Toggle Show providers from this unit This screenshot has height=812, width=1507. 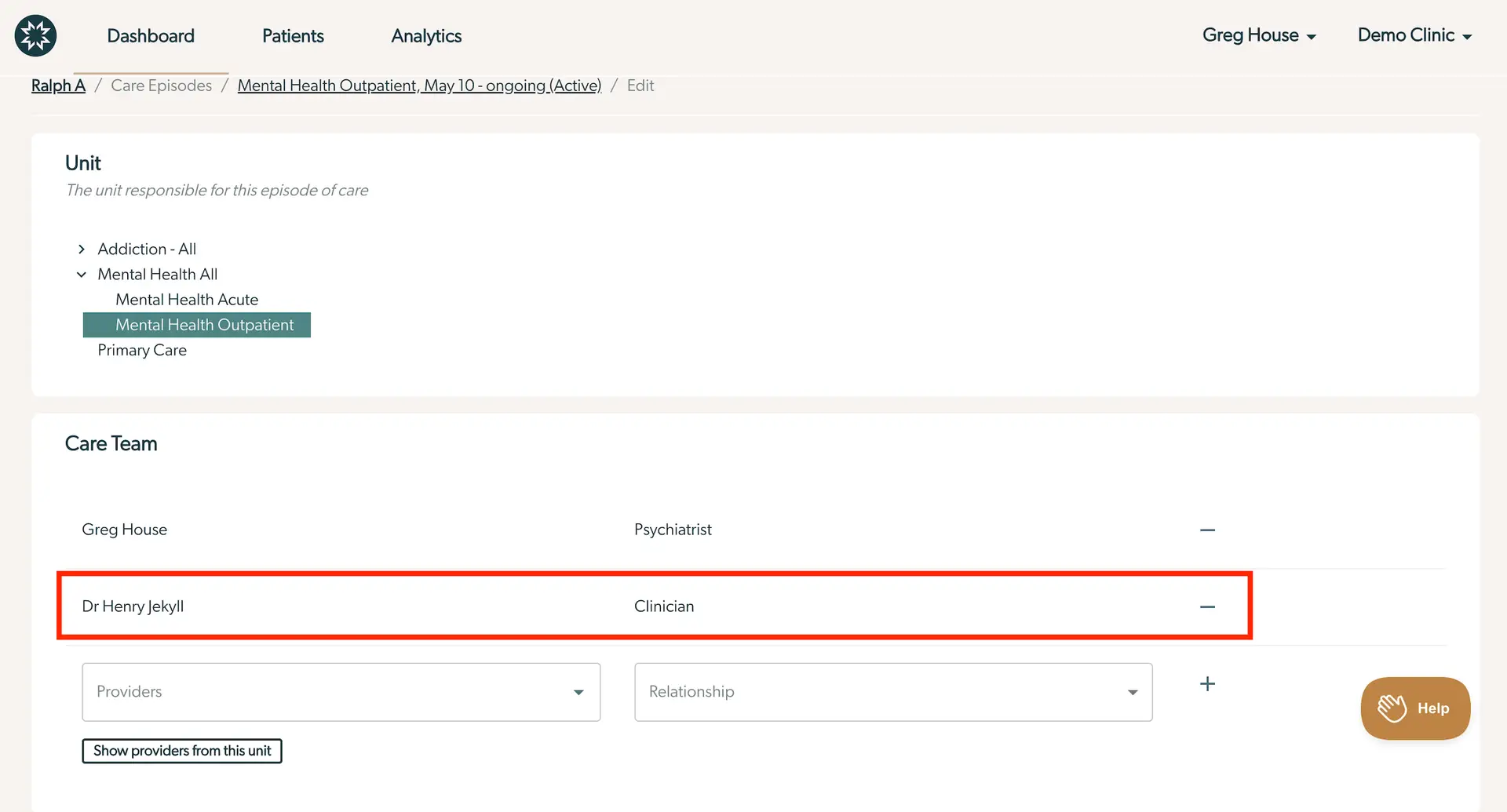pos(182,751)
